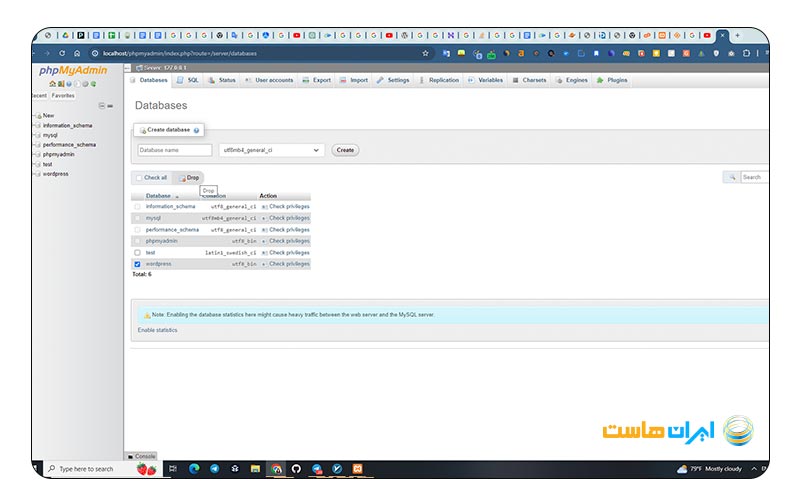
Task: Click the Enable statistics link
Action: click(x=158, y=330)
